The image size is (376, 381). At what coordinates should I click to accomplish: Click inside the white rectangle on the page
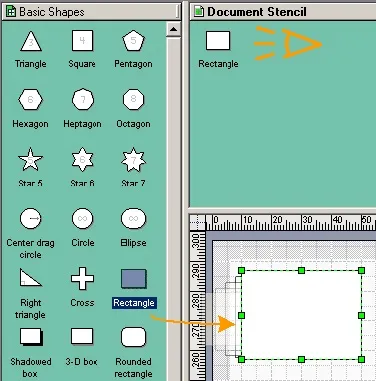click(301, 315)
